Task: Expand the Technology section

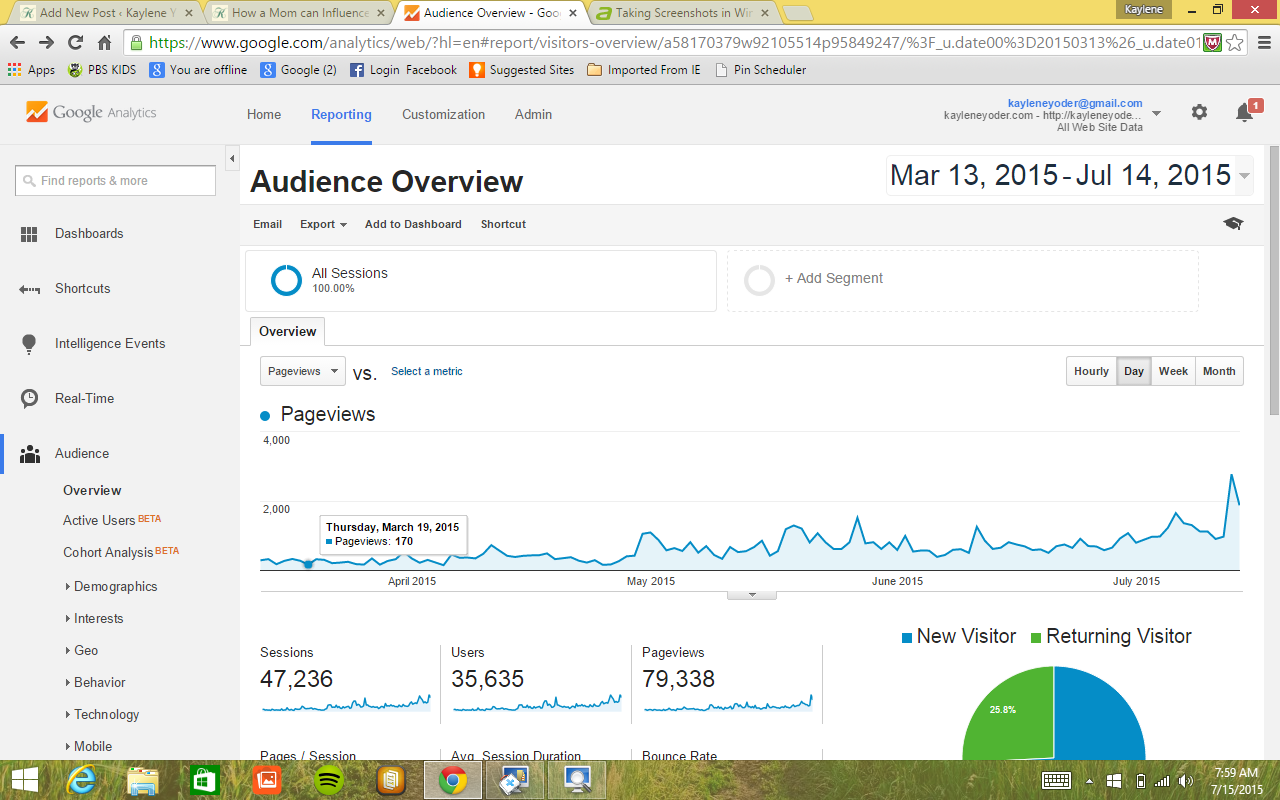Action: [x=101, y=714]
